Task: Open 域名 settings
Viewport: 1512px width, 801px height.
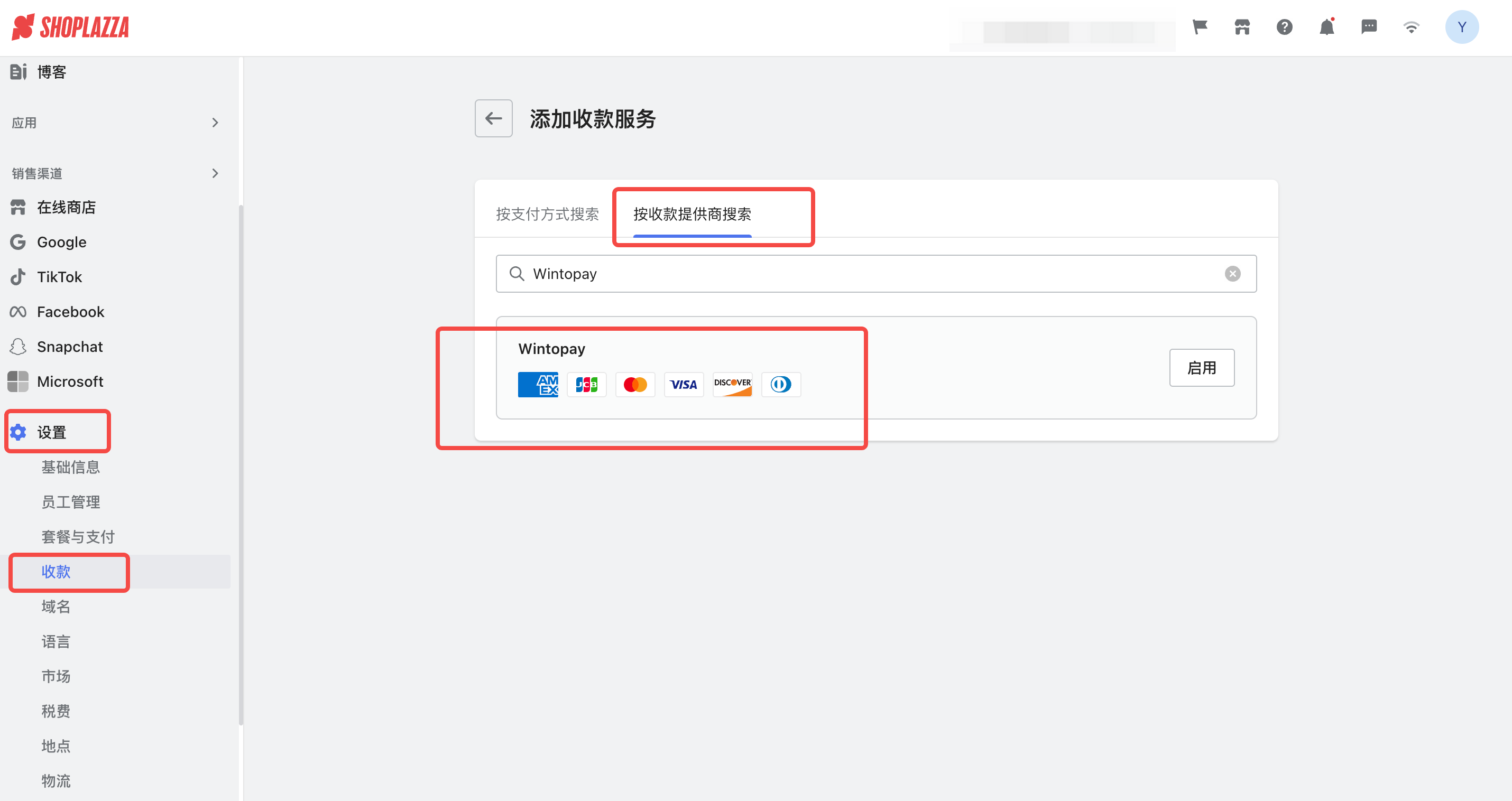Action: (x=56, y=606)
